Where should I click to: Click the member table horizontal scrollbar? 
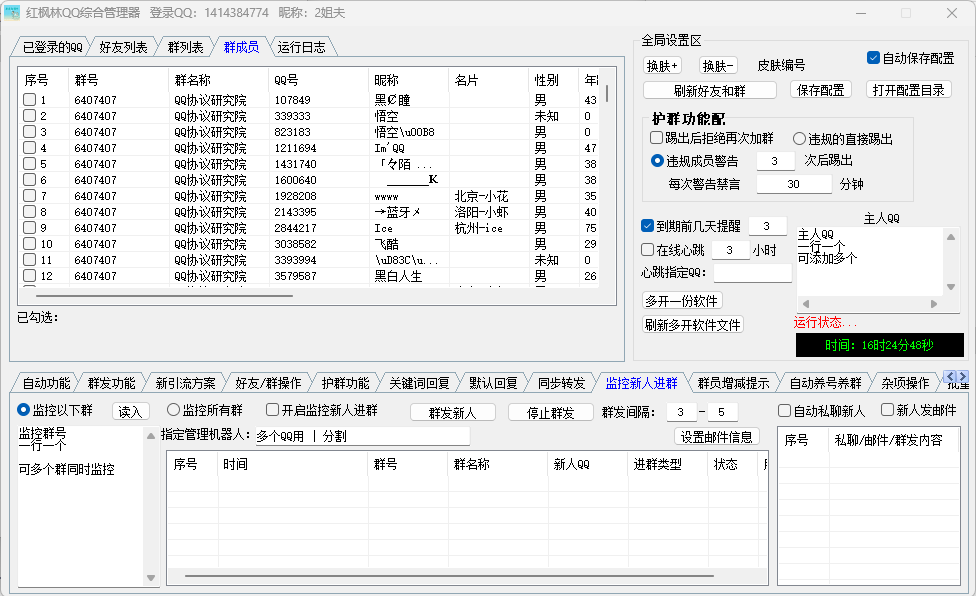point(165,296)
